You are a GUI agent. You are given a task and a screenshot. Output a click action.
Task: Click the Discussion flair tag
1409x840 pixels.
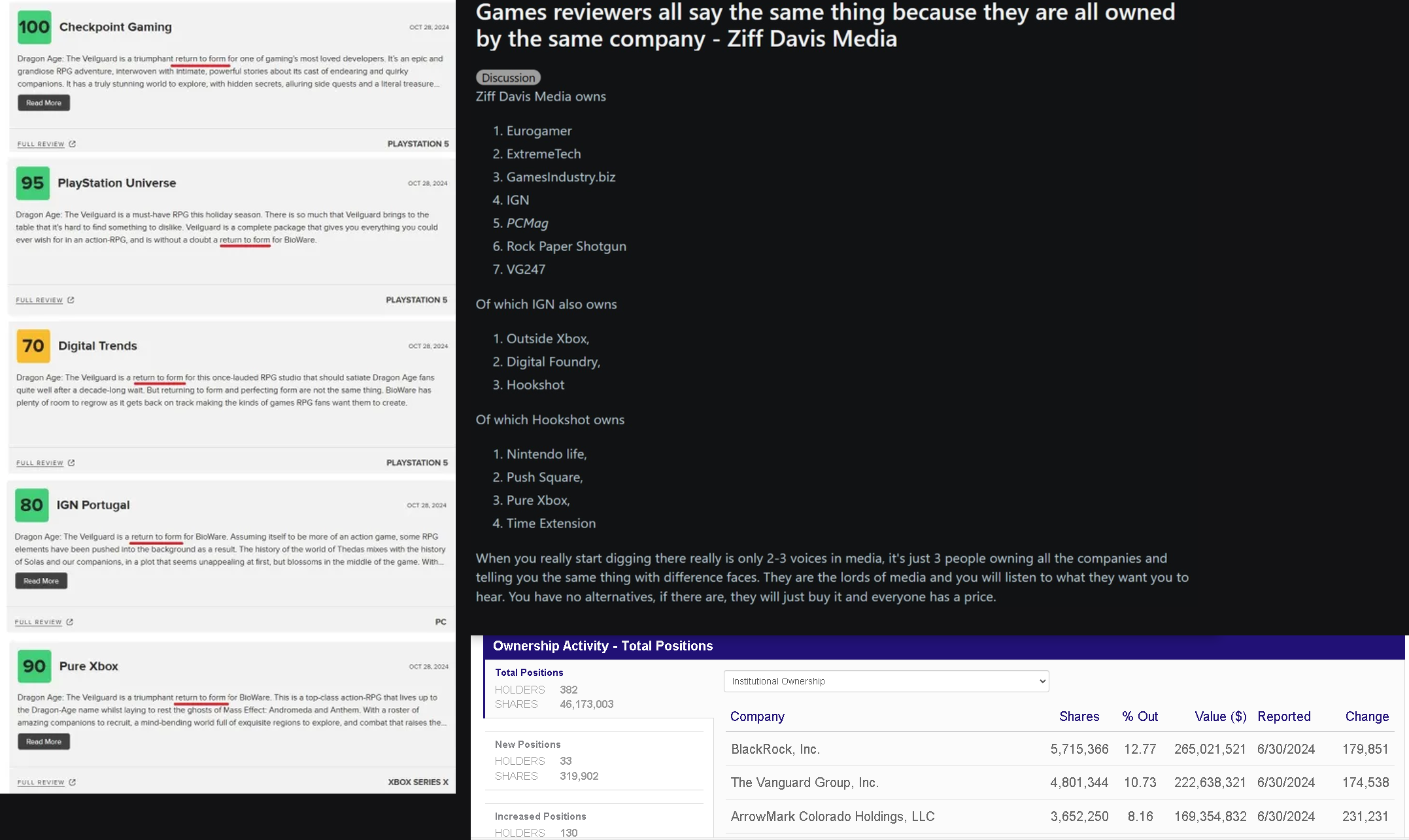click(x=508, y=78)
